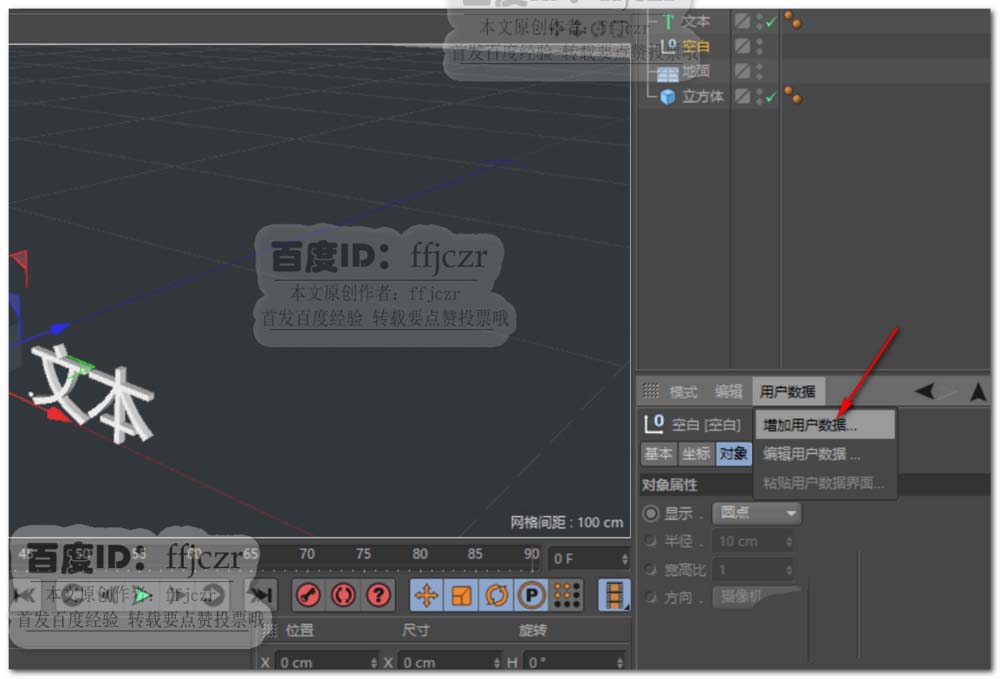Click the coordinate panel grip icon beside 位置
Screen dimensions: 1000x679
pyautogui.click(x=270, y=631)
